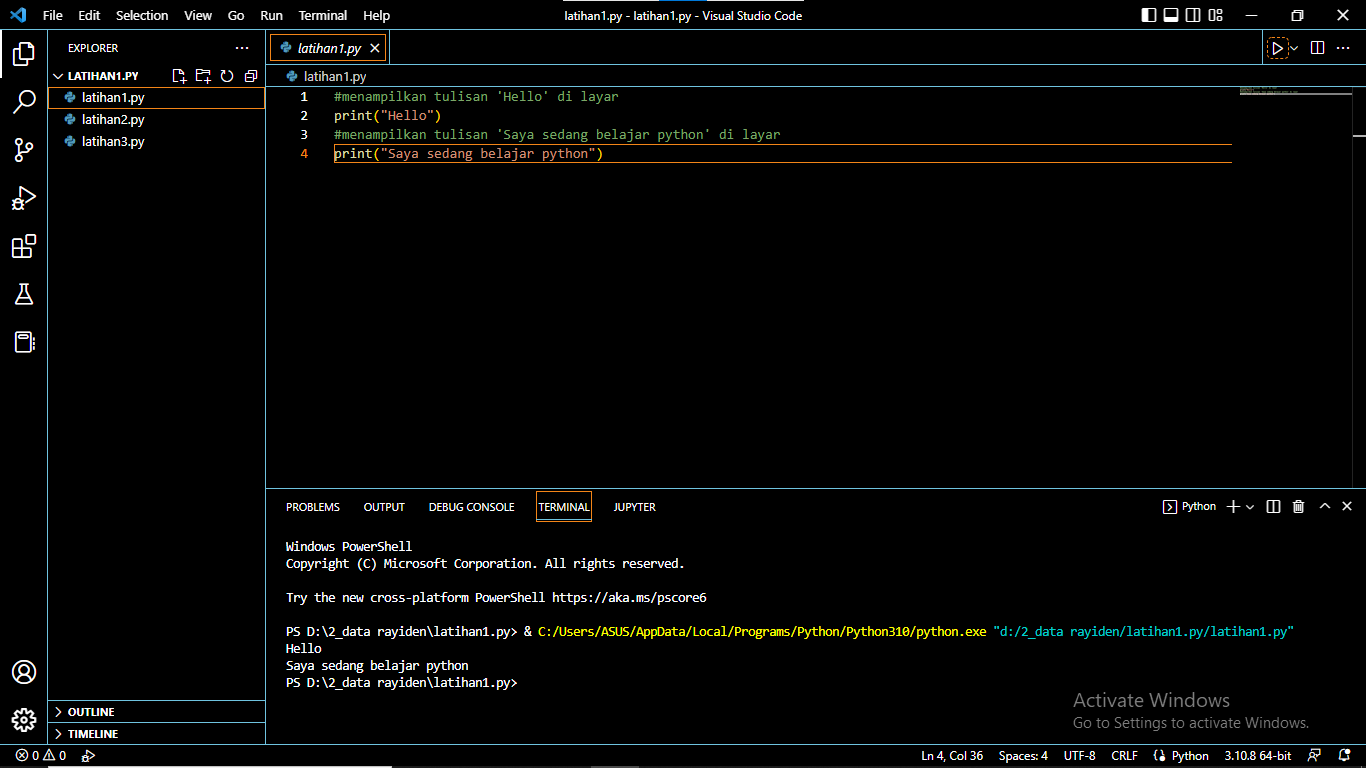Open the Run and Debug view
The image size is (1366, 768).
coord(24,198)
